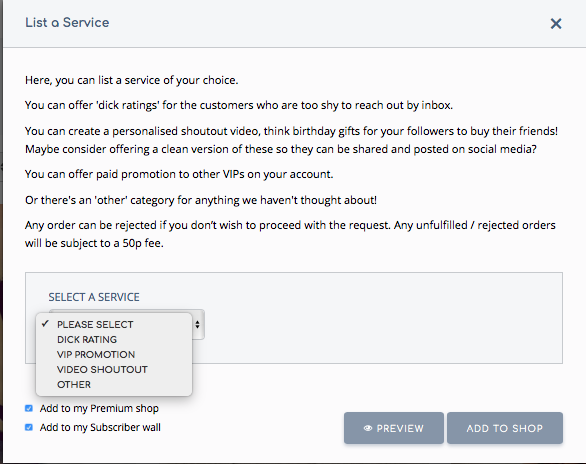586x464 pixels.
Task: Click the List a Service dialog title
Action: coord(67,22)
